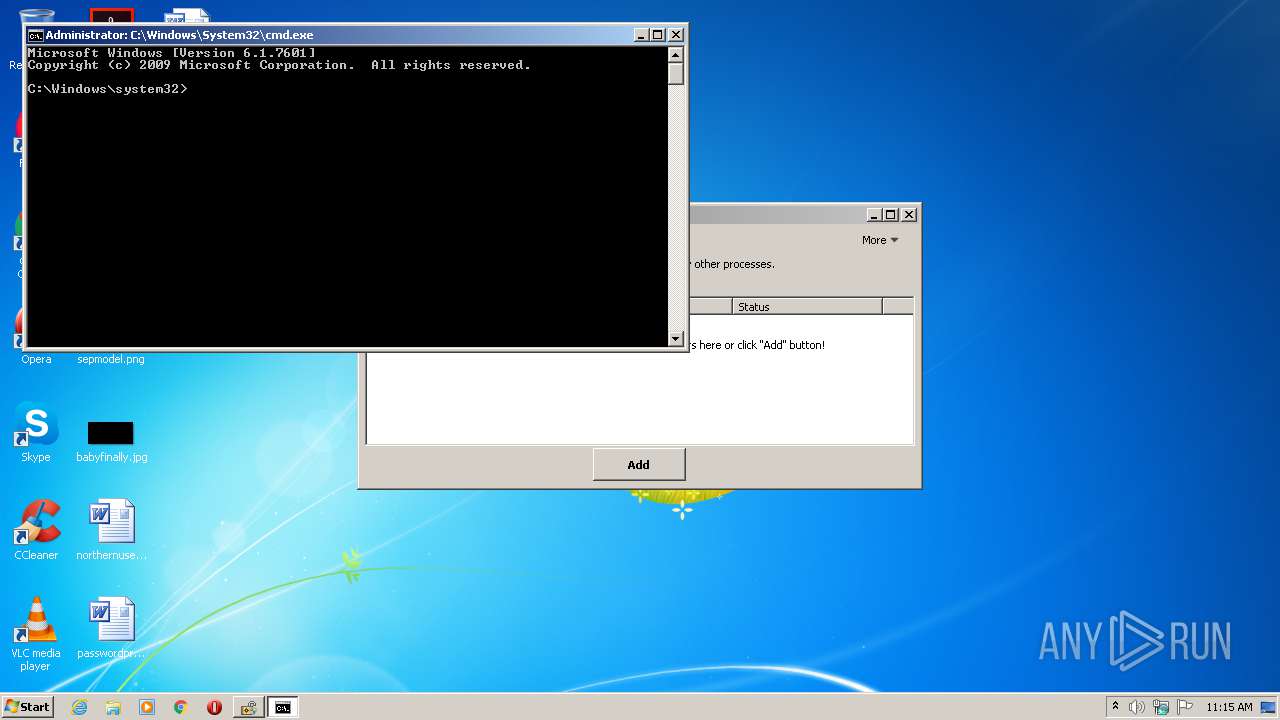Click the 11:15 AM taskbar clock

[1229, 707]
